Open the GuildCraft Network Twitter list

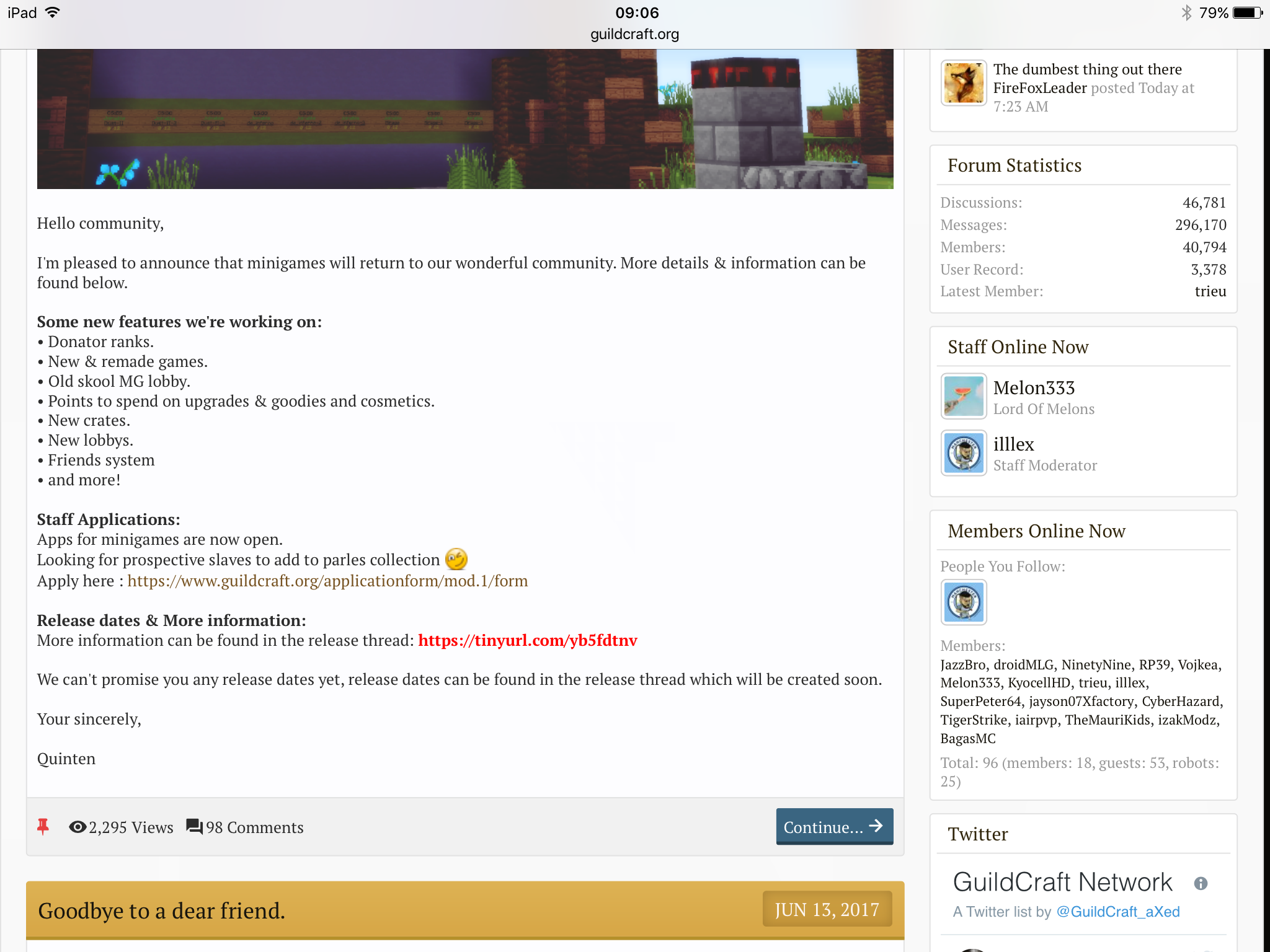[x=1063, y=882]
